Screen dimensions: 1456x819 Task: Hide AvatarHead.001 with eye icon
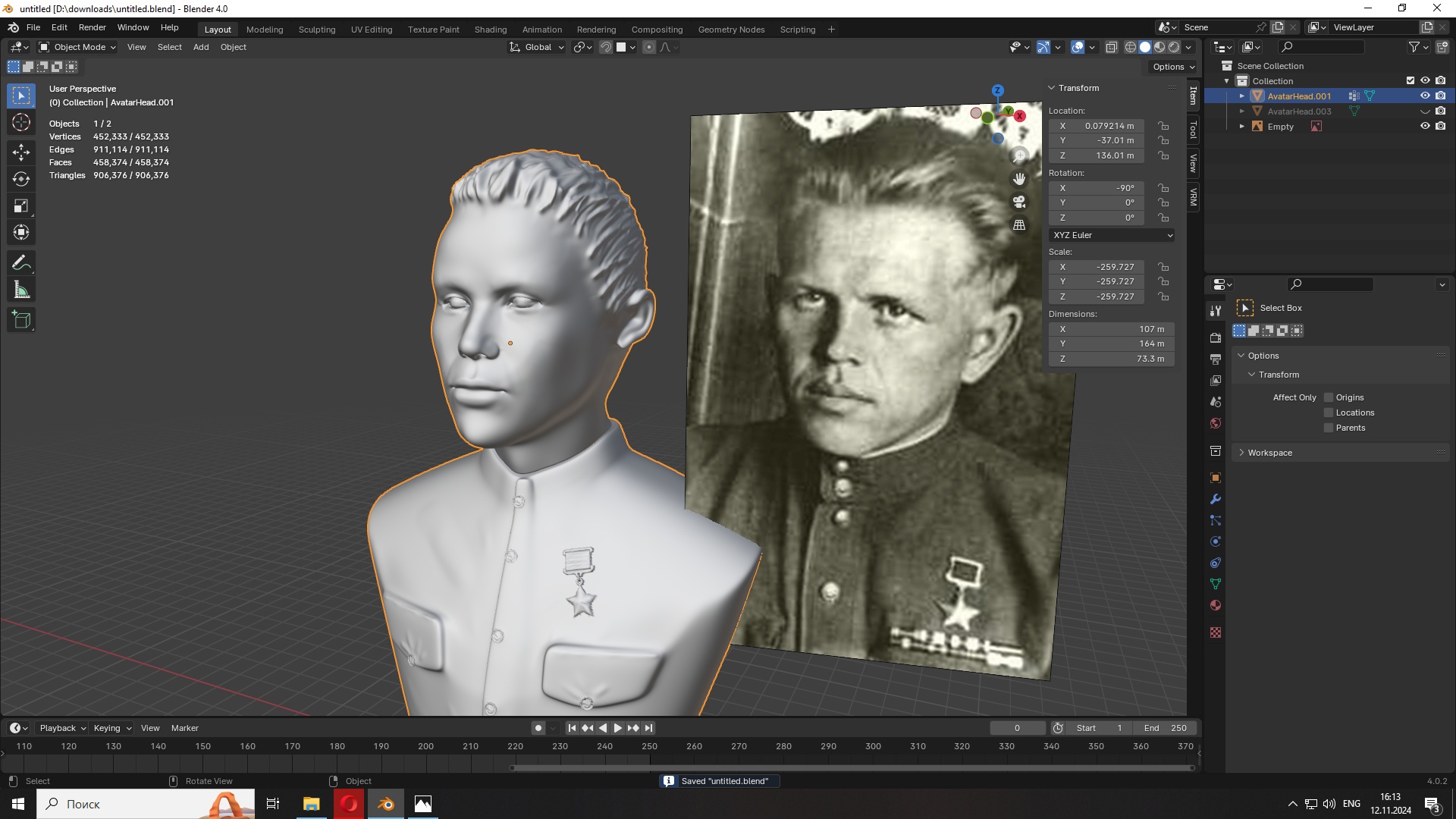[1425, 96]
